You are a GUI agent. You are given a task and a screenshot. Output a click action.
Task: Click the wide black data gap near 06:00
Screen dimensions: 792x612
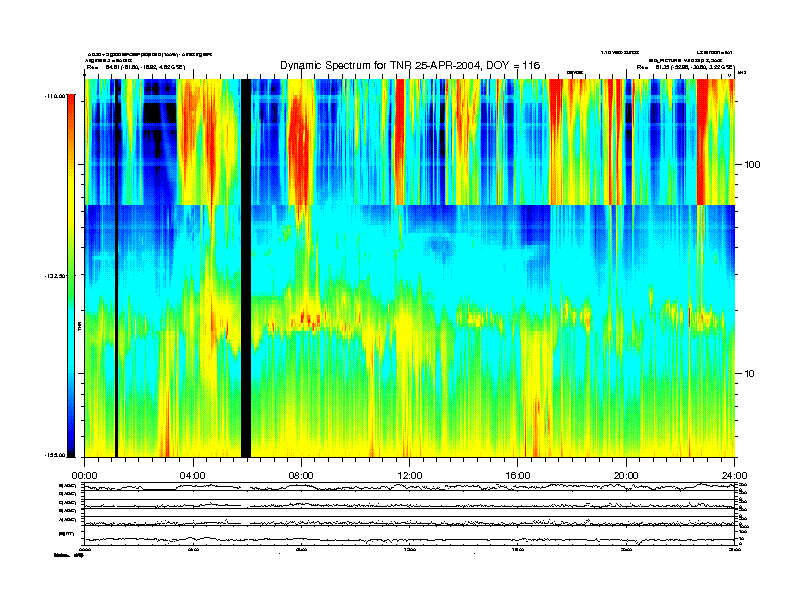[246, 268]
